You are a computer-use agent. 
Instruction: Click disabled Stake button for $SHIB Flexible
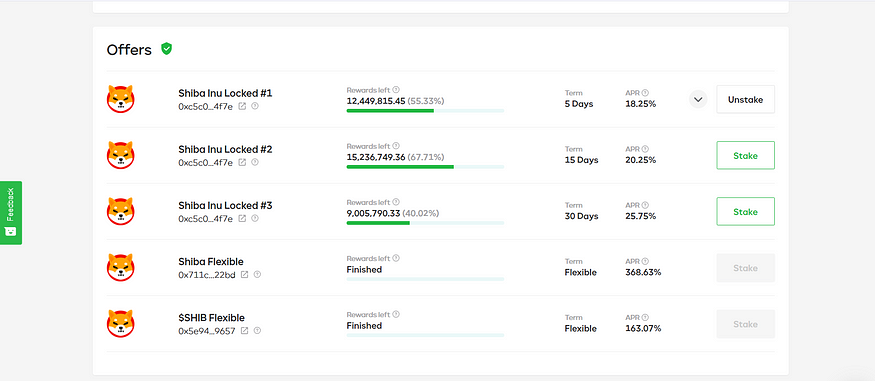746,324
